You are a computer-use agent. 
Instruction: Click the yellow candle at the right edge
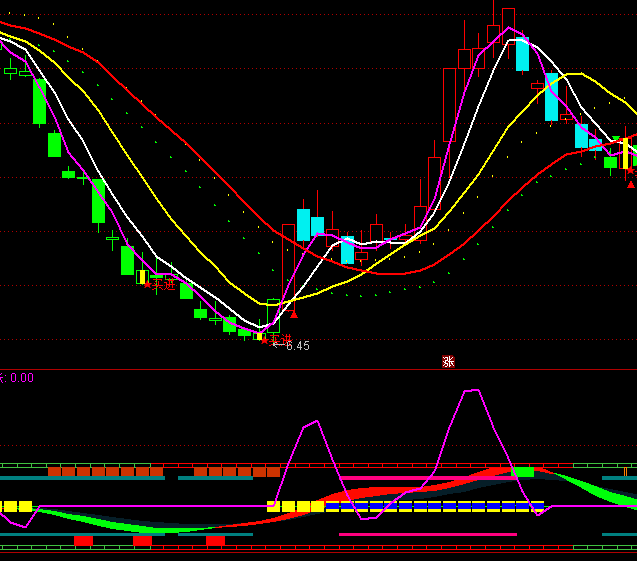[x=625, y=154]
